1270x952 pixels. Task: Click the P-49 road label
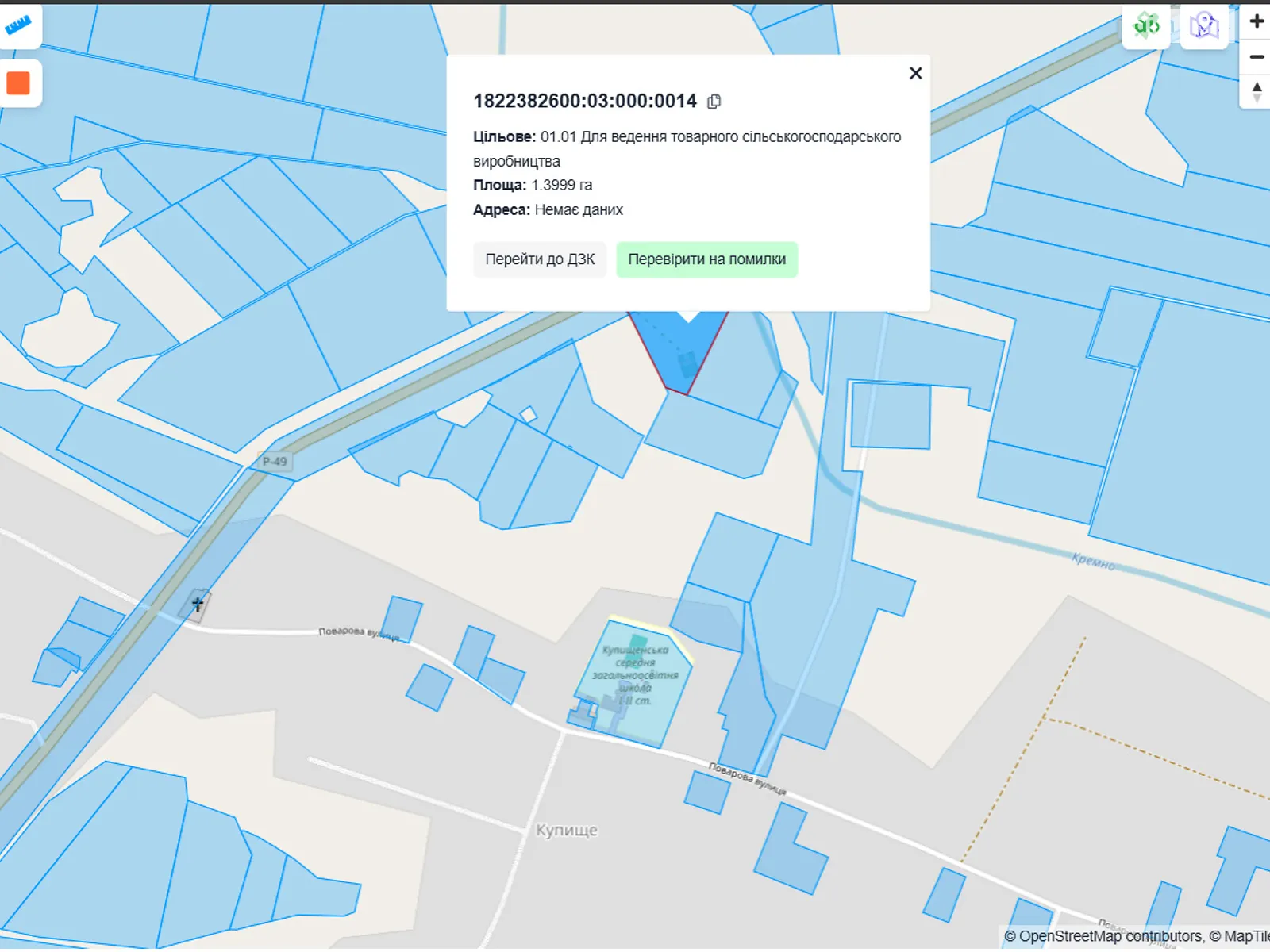[x=275, y=462]
